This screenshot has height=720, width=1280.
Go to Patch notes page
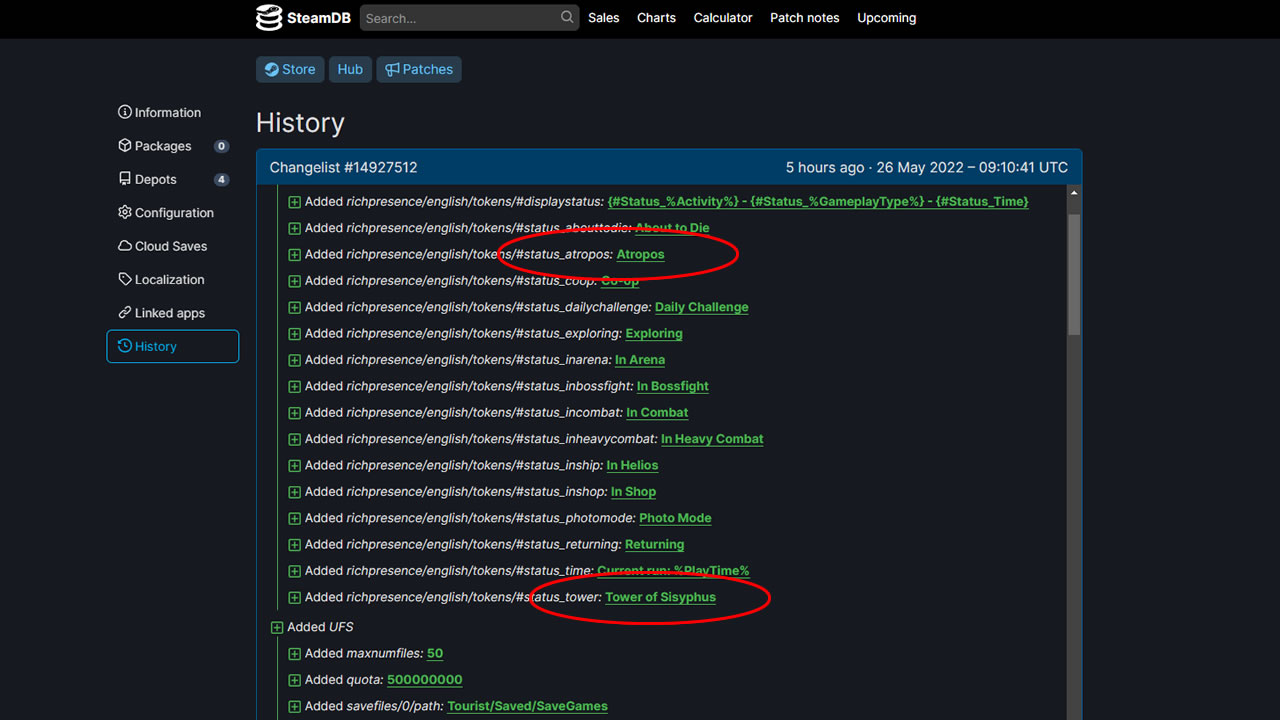click(x=804, y=18)
